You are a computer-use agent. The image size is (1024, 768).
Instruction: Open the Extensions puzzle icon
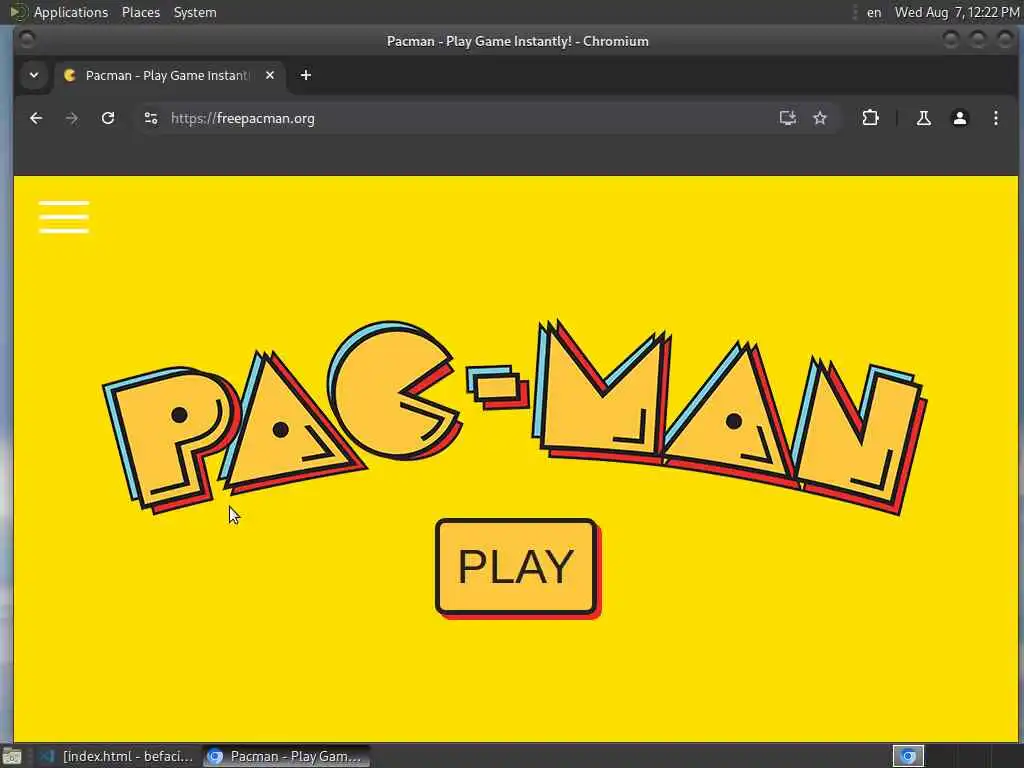(870, 118)
